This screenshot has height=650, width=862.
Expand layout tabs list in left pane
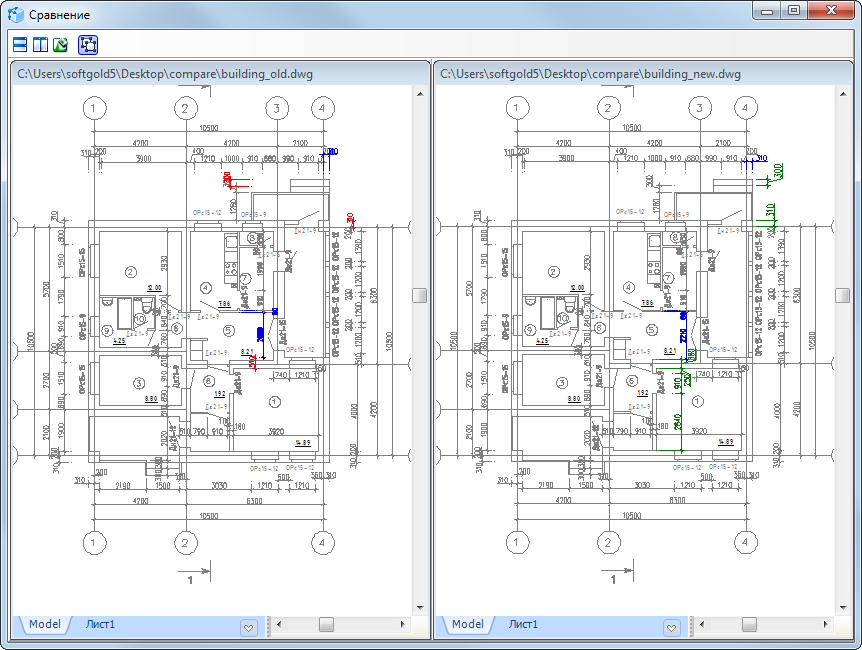249,626
